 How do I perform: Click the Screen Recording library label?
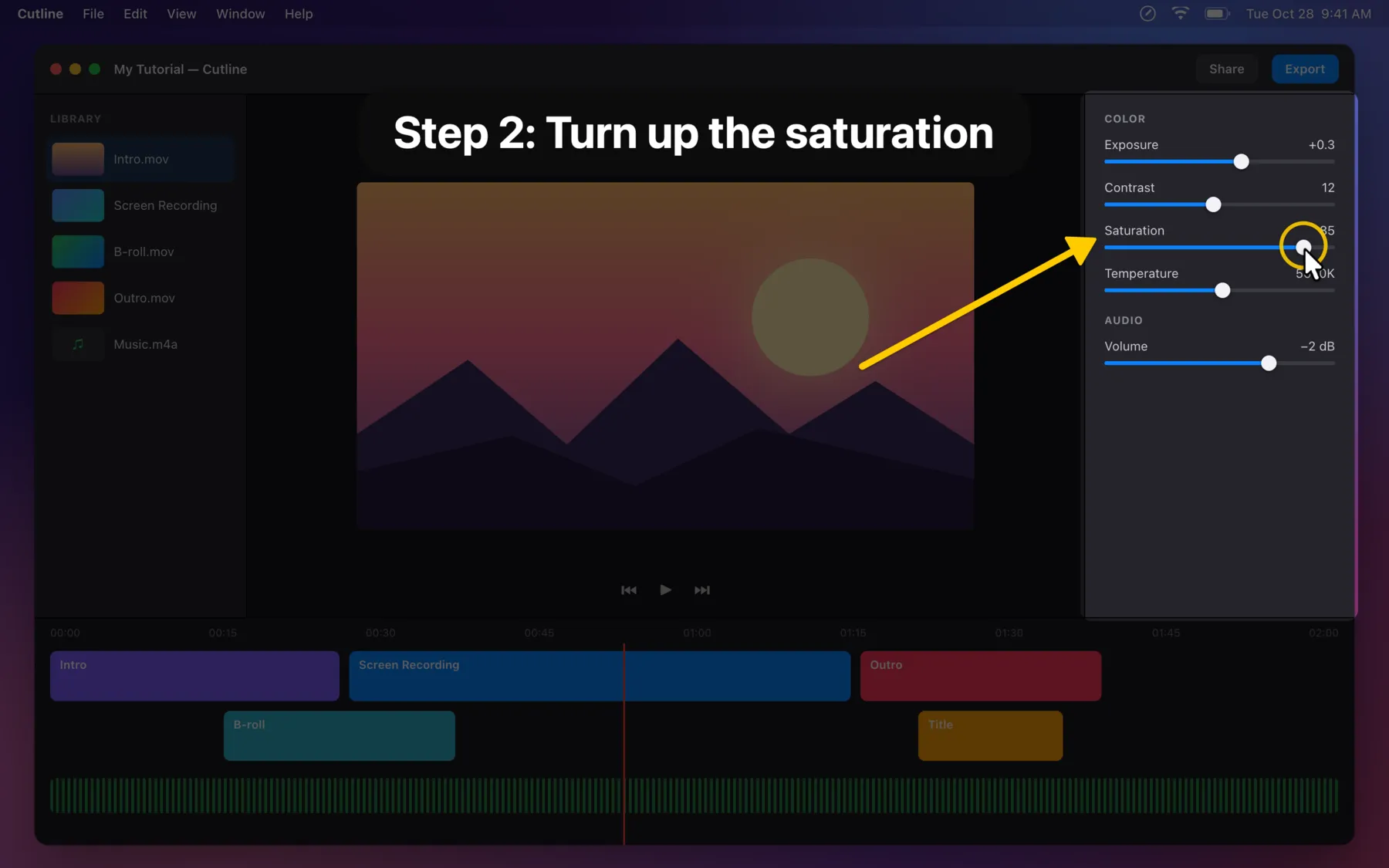[165, 205]
